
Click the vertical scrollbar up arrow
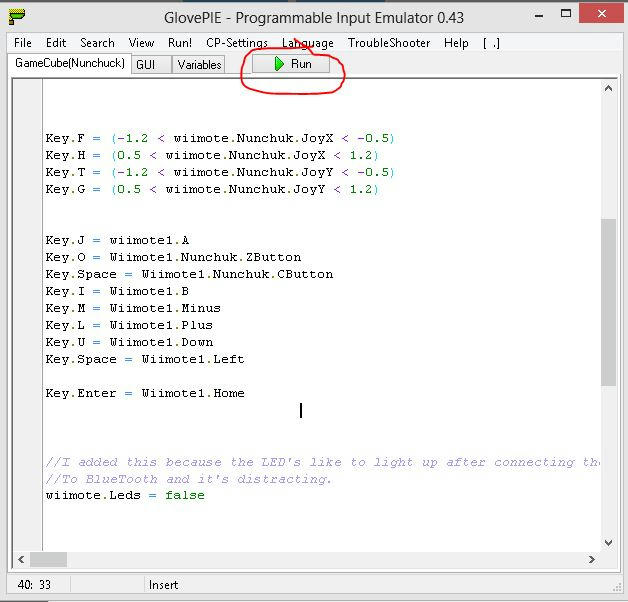(608, 89)
